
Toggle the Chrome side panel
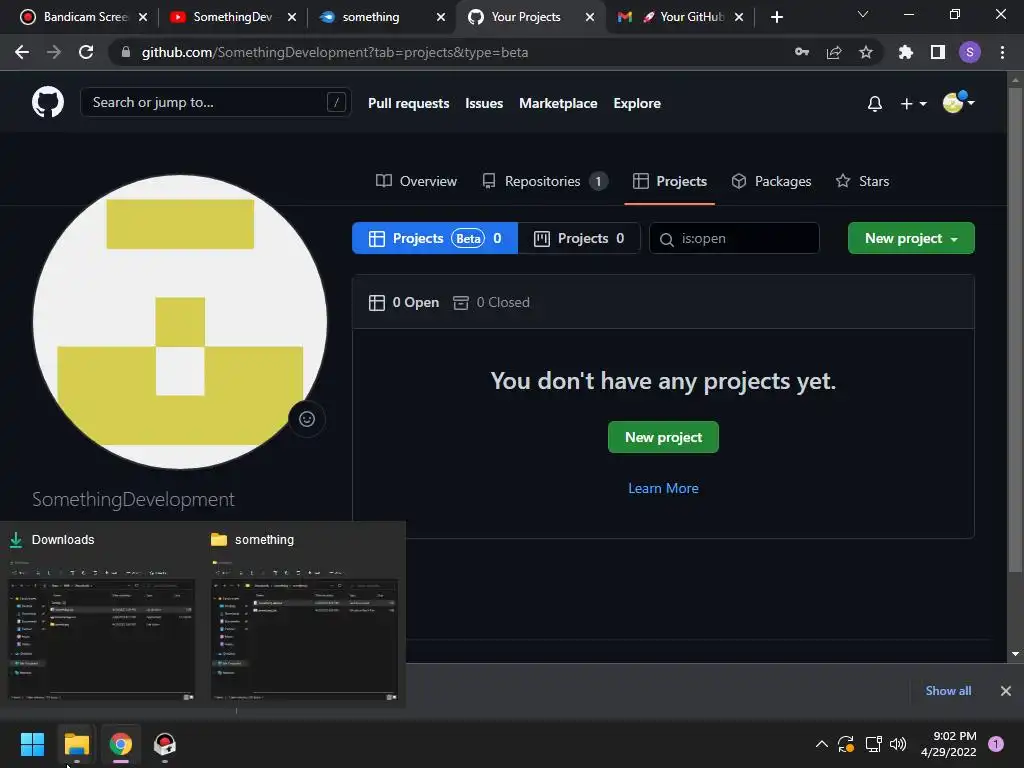pos(938,52)
